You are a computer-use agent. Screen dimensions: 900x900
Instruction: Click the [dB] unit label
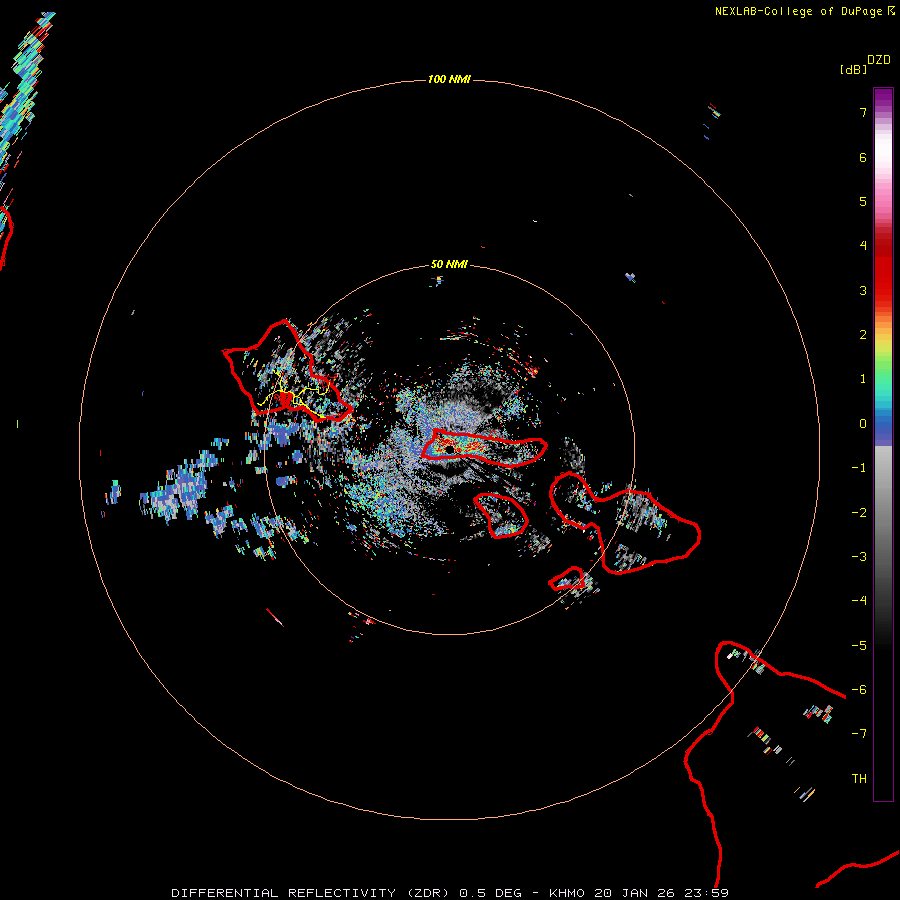coord(853,69)
